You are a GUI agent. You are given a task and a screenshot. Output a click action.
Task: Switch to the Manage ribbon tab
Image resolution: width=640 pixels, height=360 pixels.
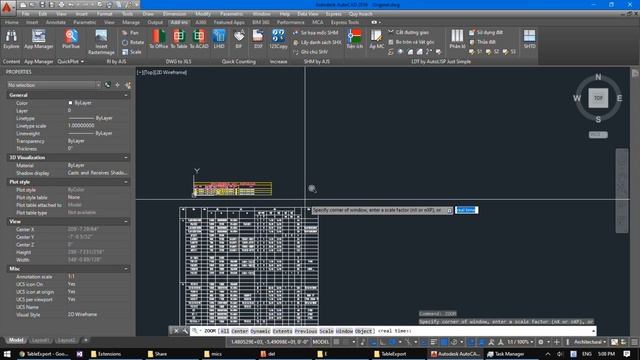tap(131, 22)
